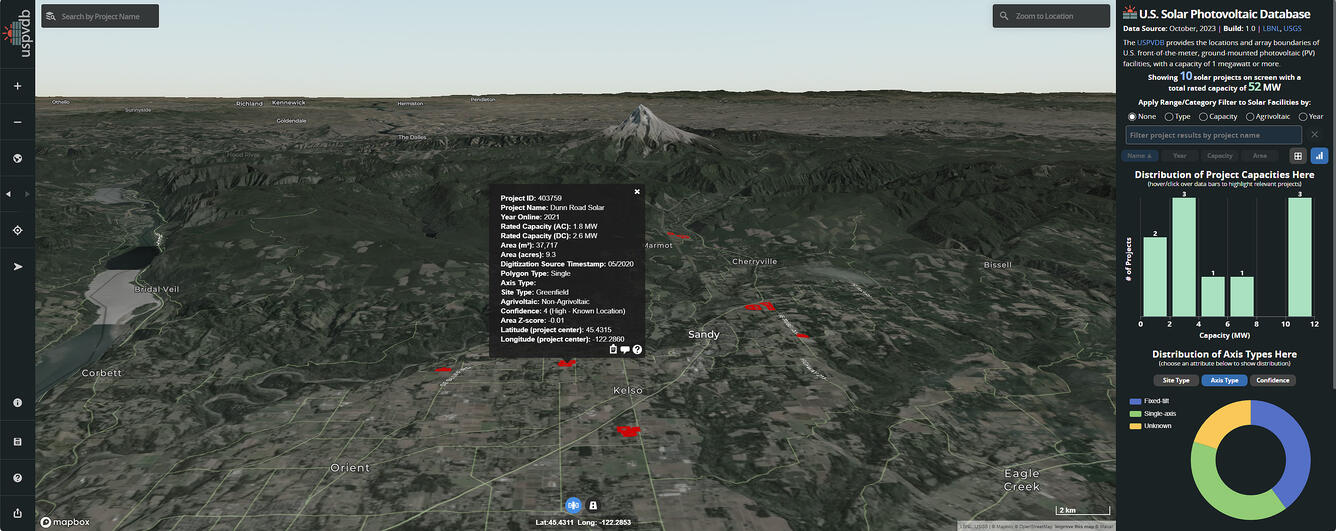The height and width of the screenshot is (531, 1336).
Task: Click the share export icon in sidebar
Action: pos(17,513)
